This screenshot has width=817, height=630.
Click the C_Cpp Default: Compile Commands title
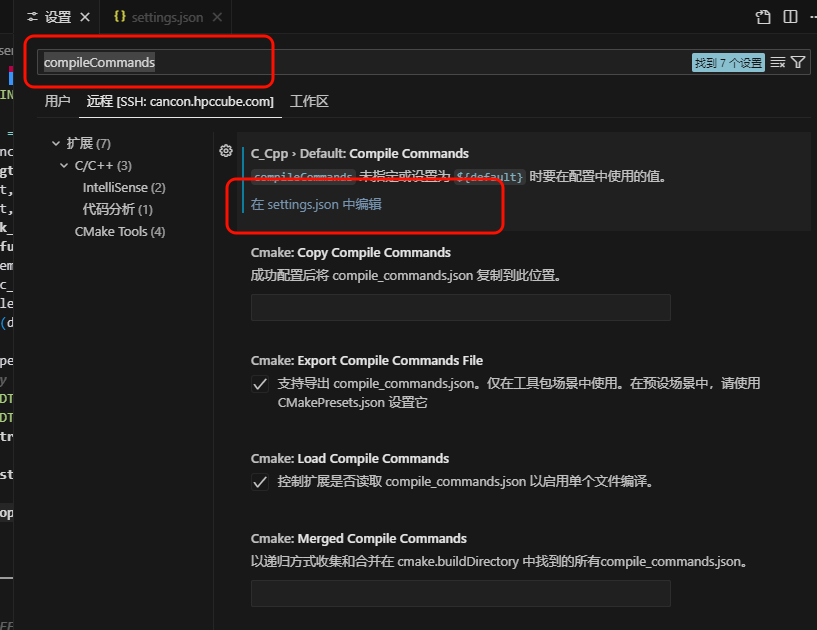coord(360,154)
